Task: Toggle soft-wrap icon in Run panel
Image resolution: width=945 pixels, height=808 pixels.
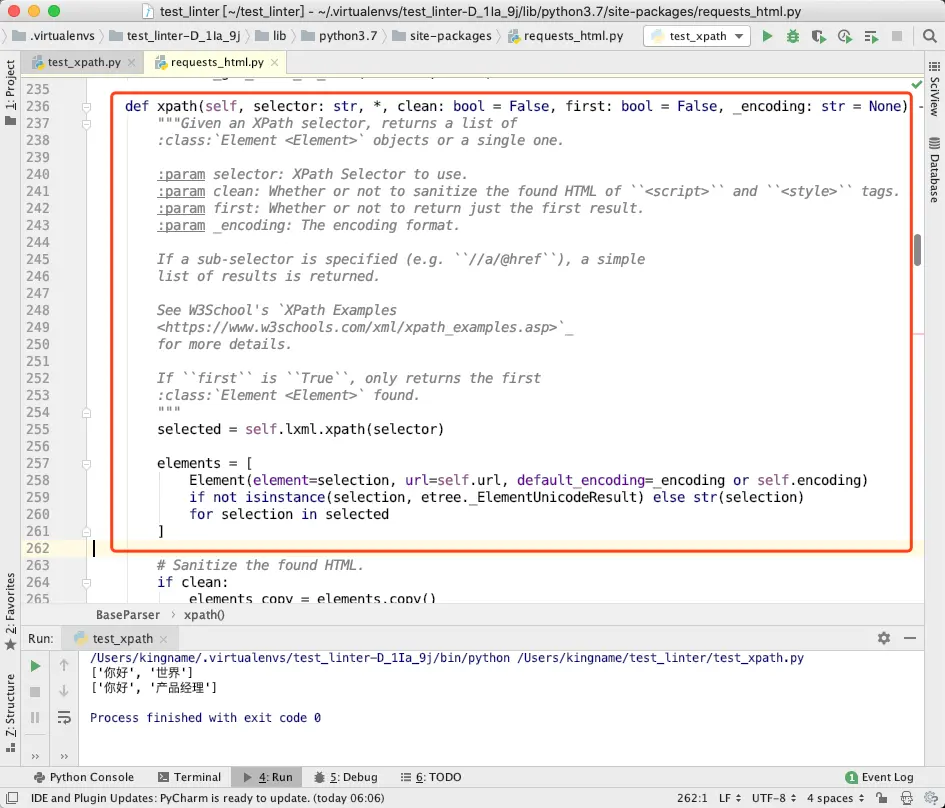Action: pos(64,718)
